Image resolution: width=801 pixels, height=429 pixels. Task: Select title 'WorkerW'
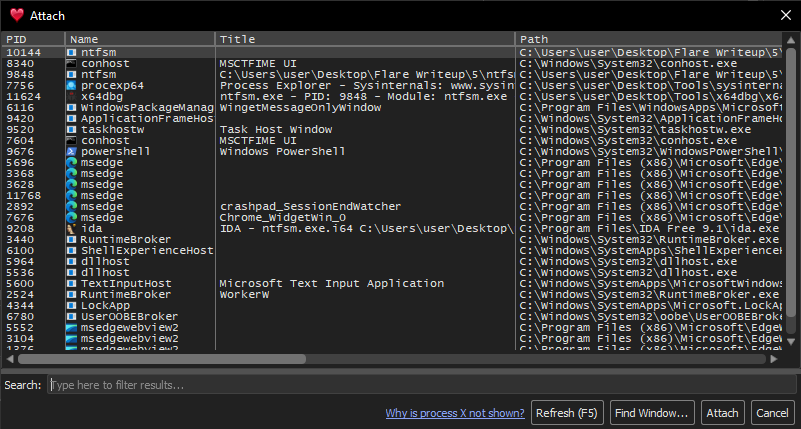pyautogui.click(x=244, y=295)
